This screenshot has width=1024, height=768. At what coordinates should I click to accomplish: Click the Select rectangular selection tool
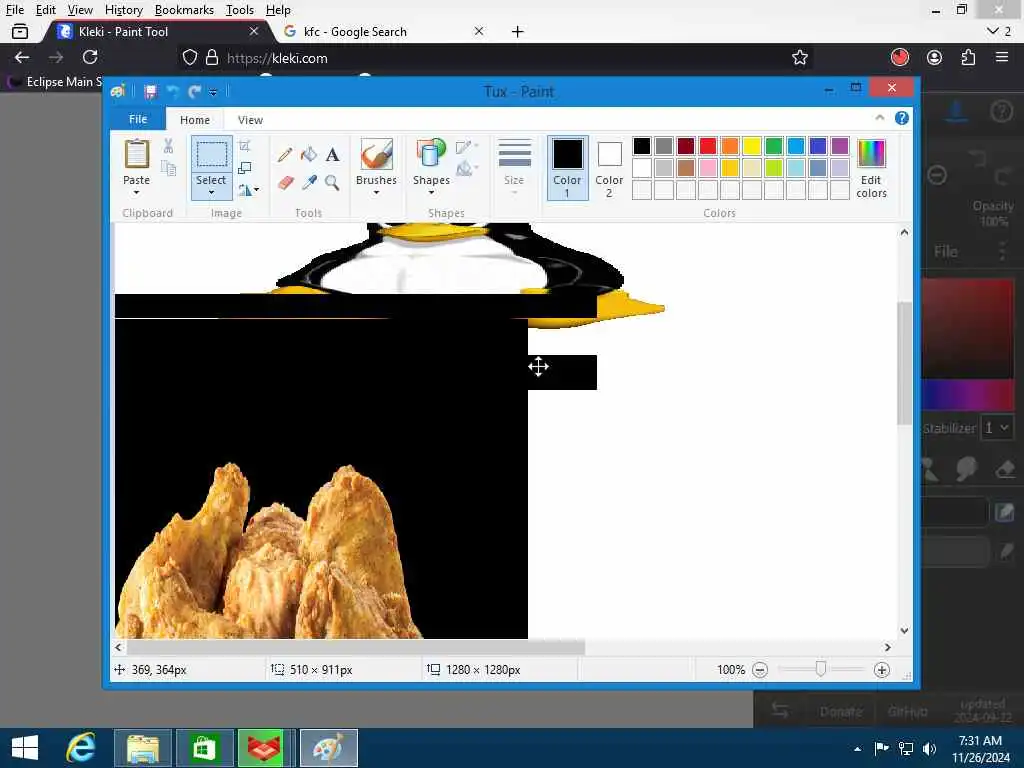[x=212, y=155]
